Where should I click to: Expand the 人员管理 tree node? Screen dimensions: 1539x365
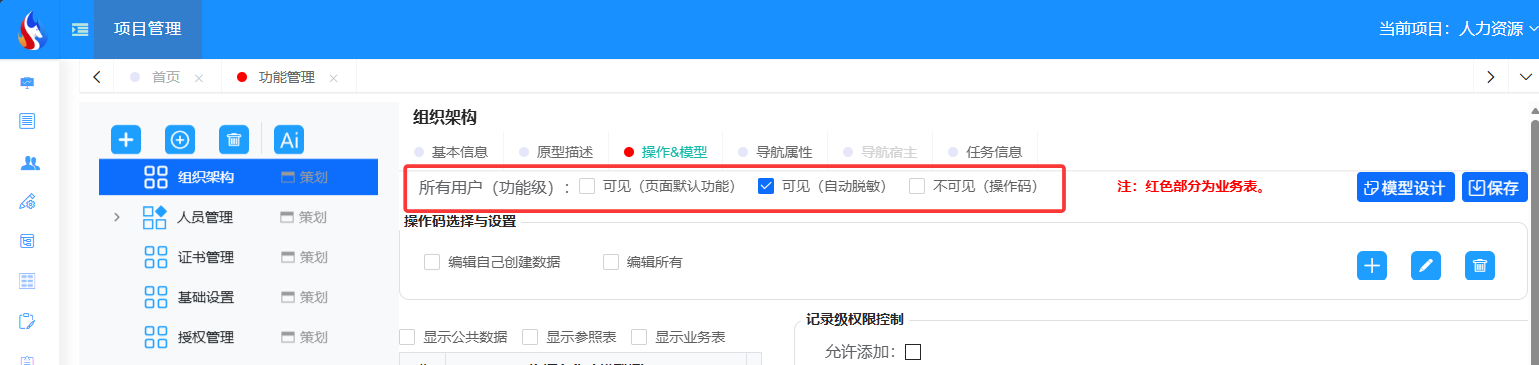116,217
